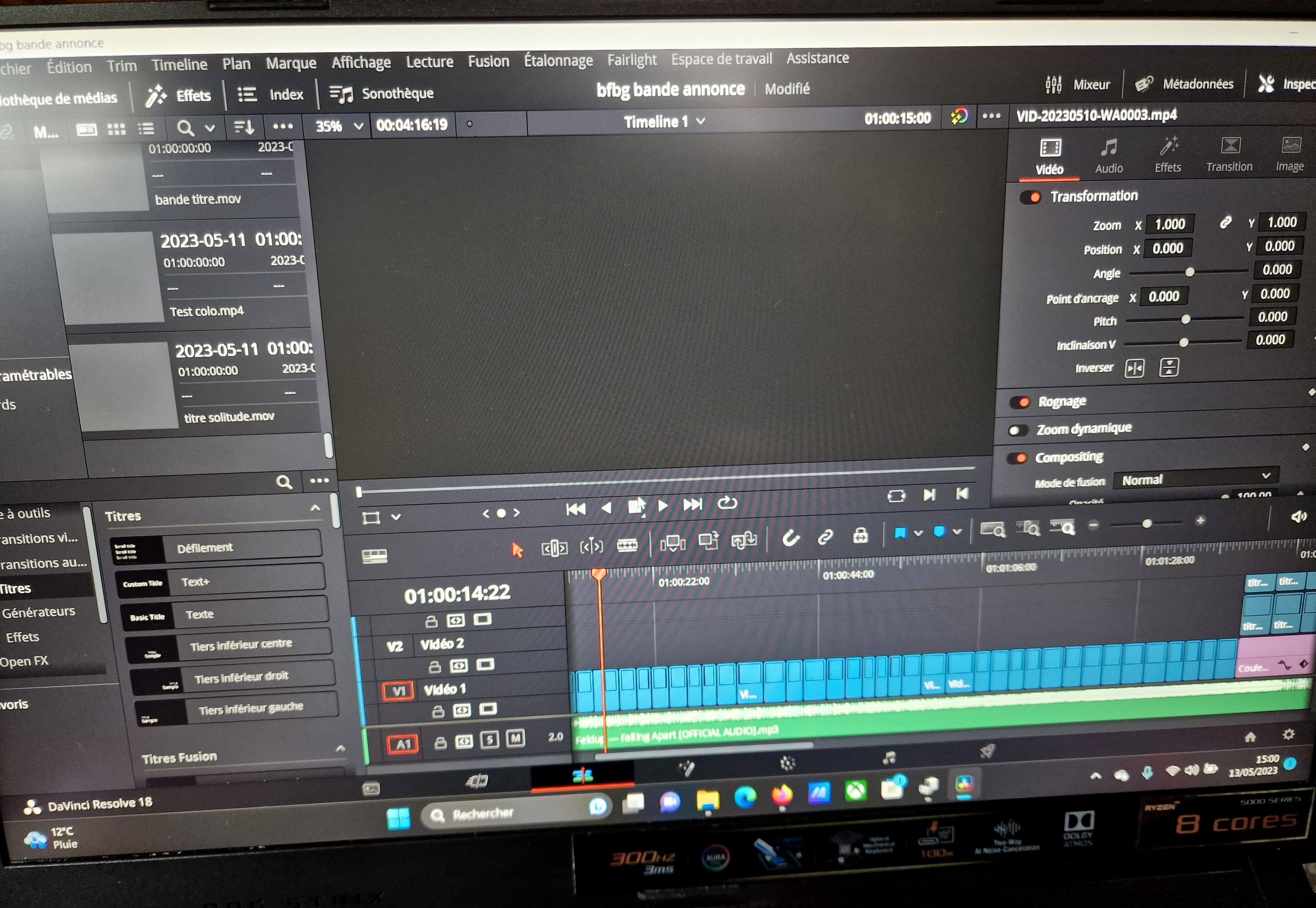This screenshot has height=908, width=1316.
Task: Mute audio track A1 with M button
Action: (x=515, y=738)
